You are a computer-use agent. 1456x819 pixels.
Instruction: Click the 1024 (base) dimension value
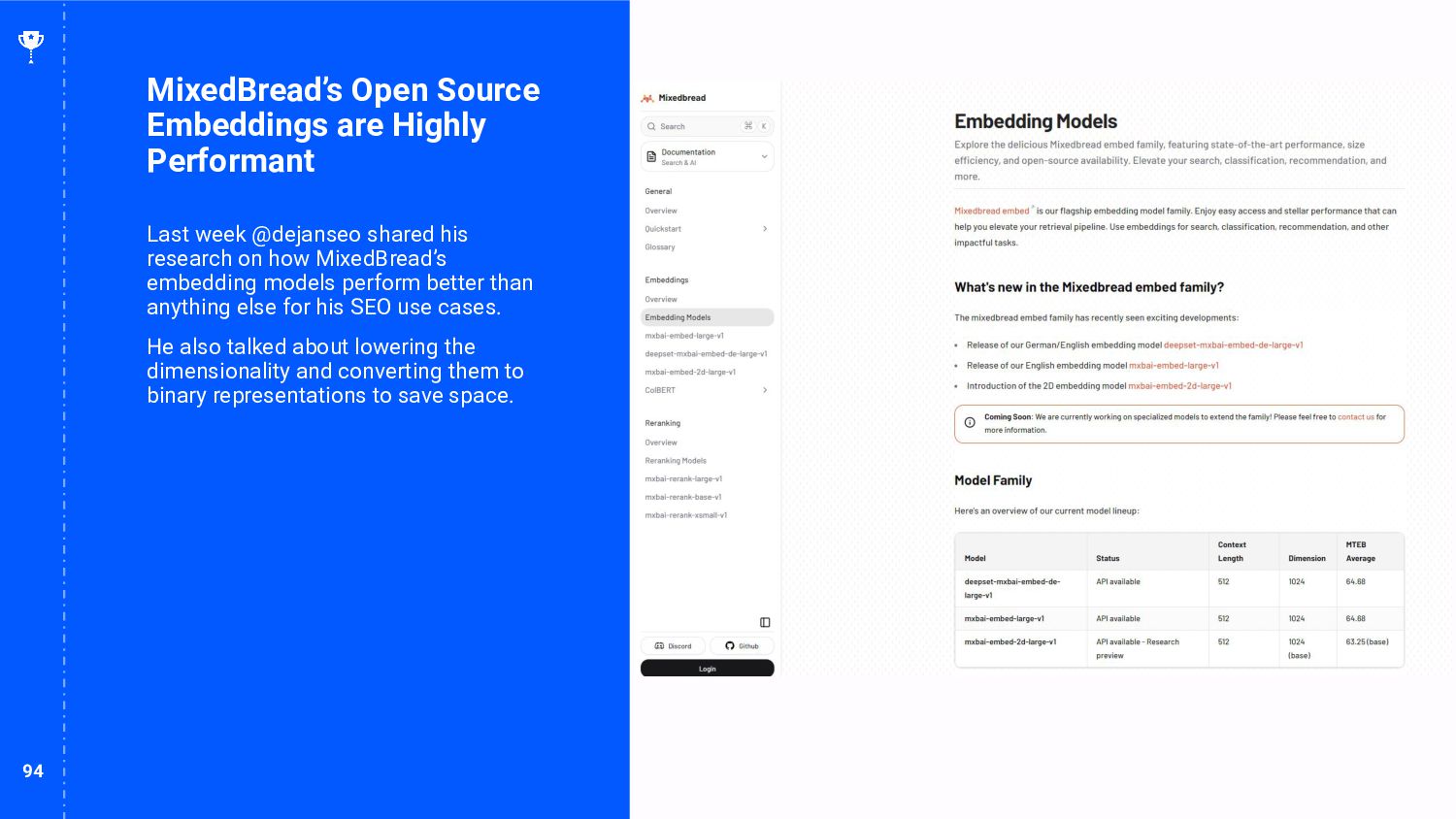point(1300,649)
